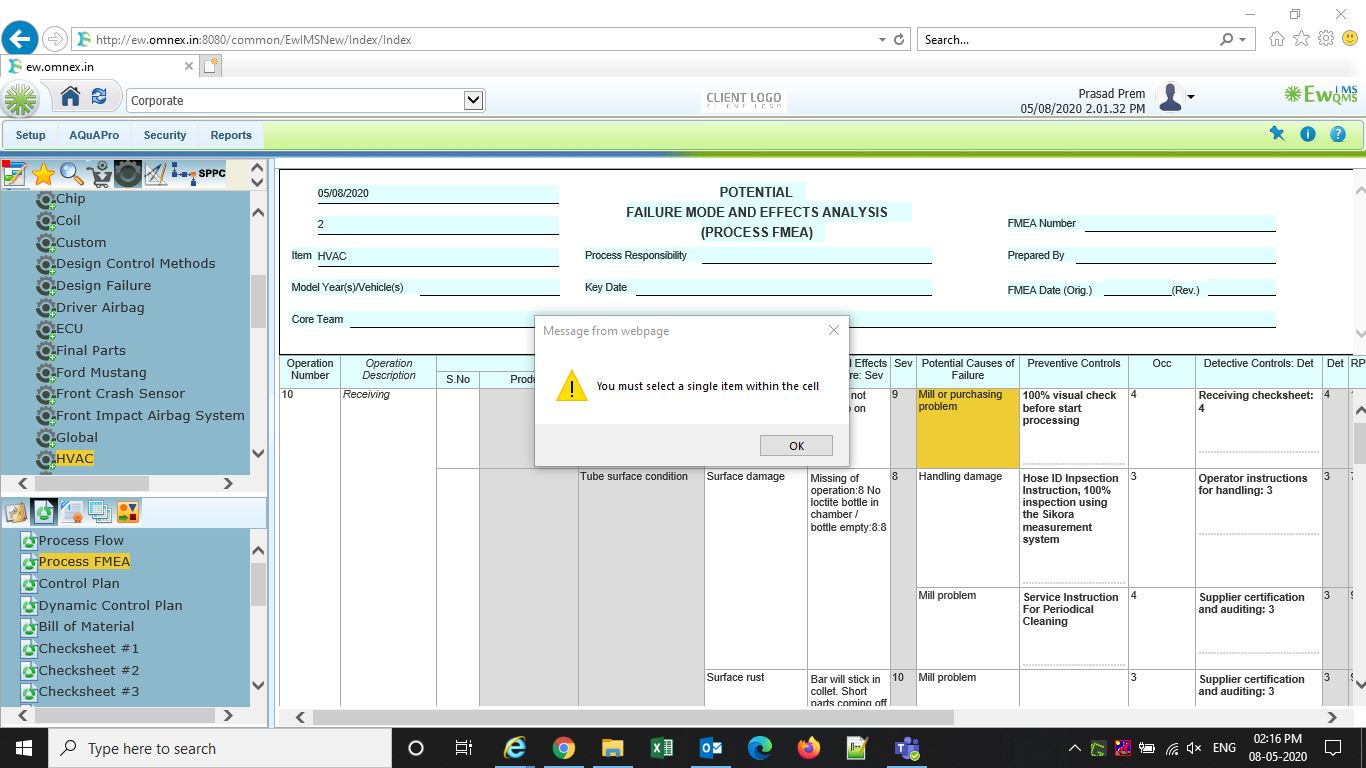Click the blue refresh icon beside Home

99,97
